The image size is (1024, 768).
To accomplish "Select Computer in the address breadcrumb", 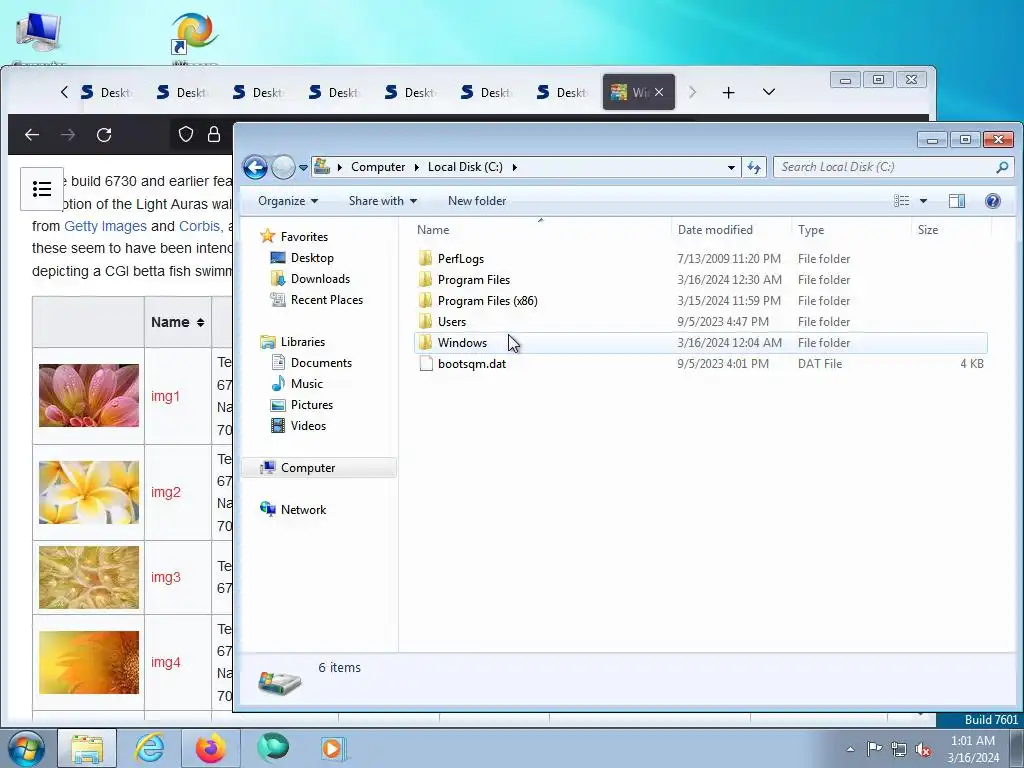I will (x=378, y=167).
